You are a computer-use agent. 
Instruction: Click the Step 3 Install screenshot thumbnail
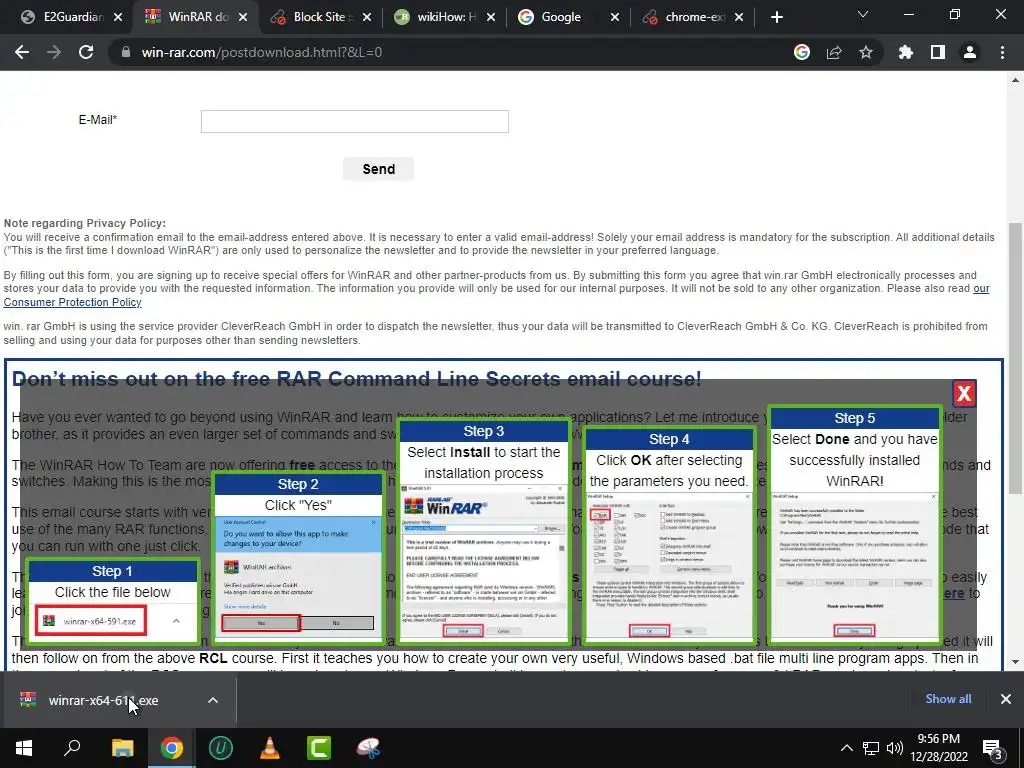pos(483,562)
